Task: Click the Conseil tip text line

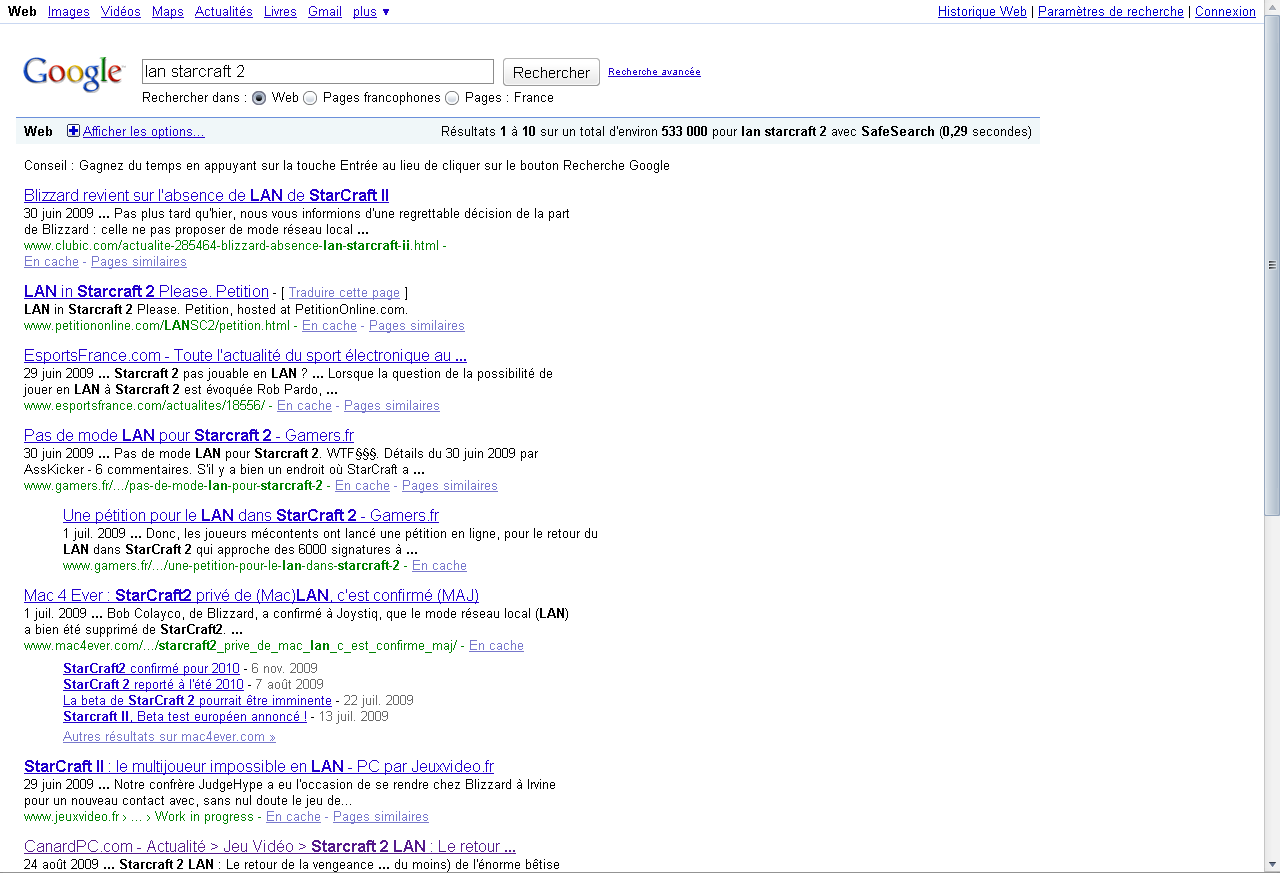Action: [x=347, y=166]
